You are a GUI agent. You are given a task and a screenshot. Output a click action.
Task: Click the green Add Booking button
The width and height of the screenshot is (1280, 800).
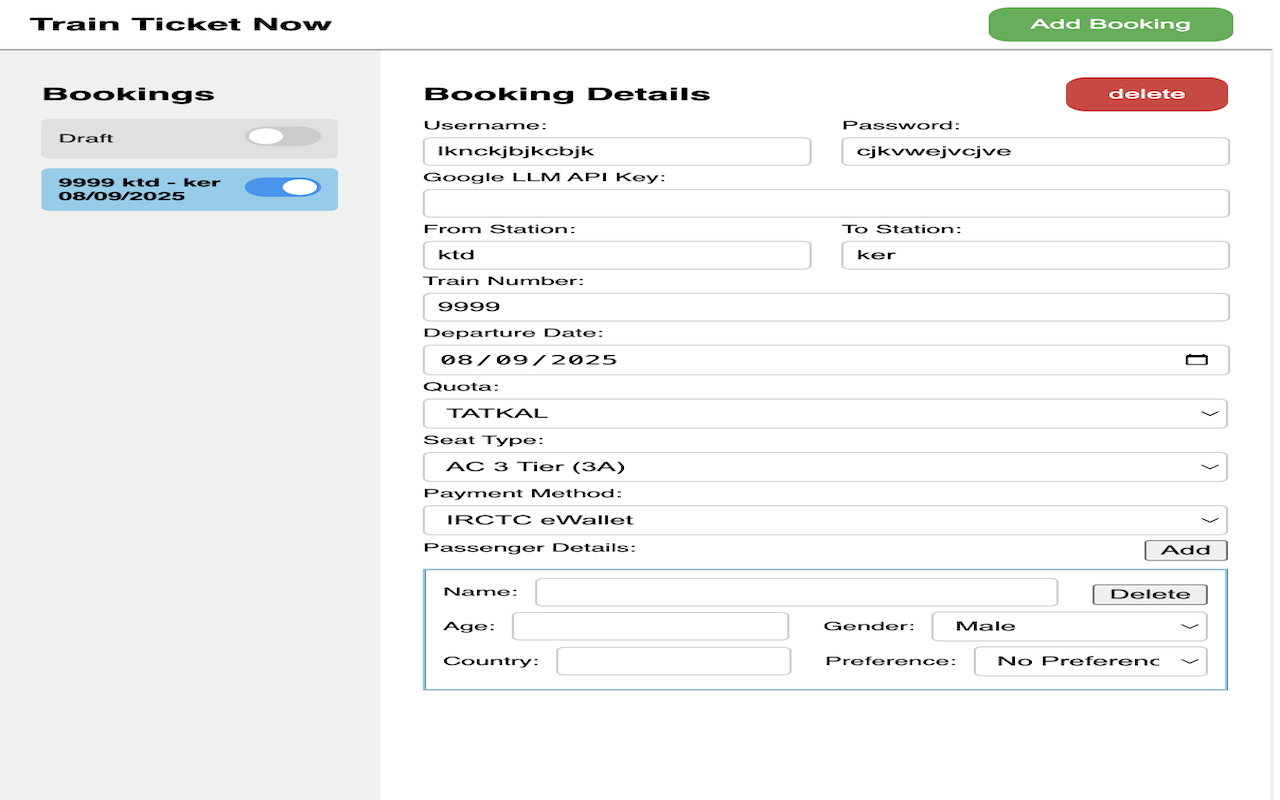1110,24
